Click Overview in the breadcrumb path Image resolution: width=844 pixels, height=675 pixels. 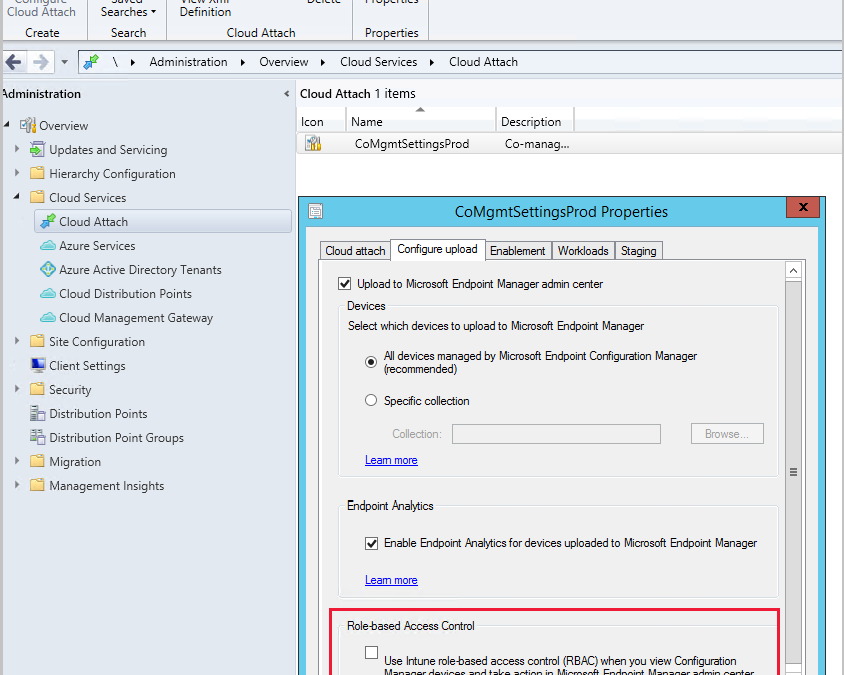[284, 62]
